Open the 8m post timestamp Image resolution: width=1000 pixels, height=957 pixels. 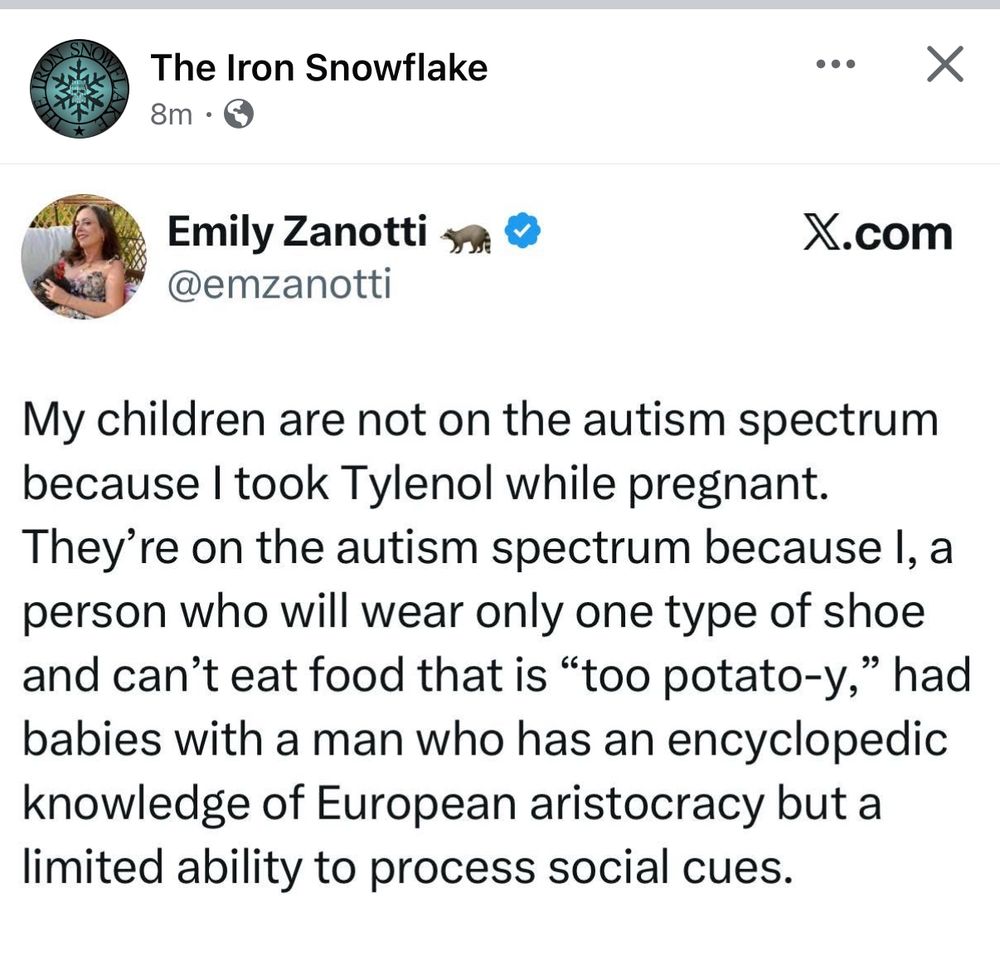click(x=170, y=115)
